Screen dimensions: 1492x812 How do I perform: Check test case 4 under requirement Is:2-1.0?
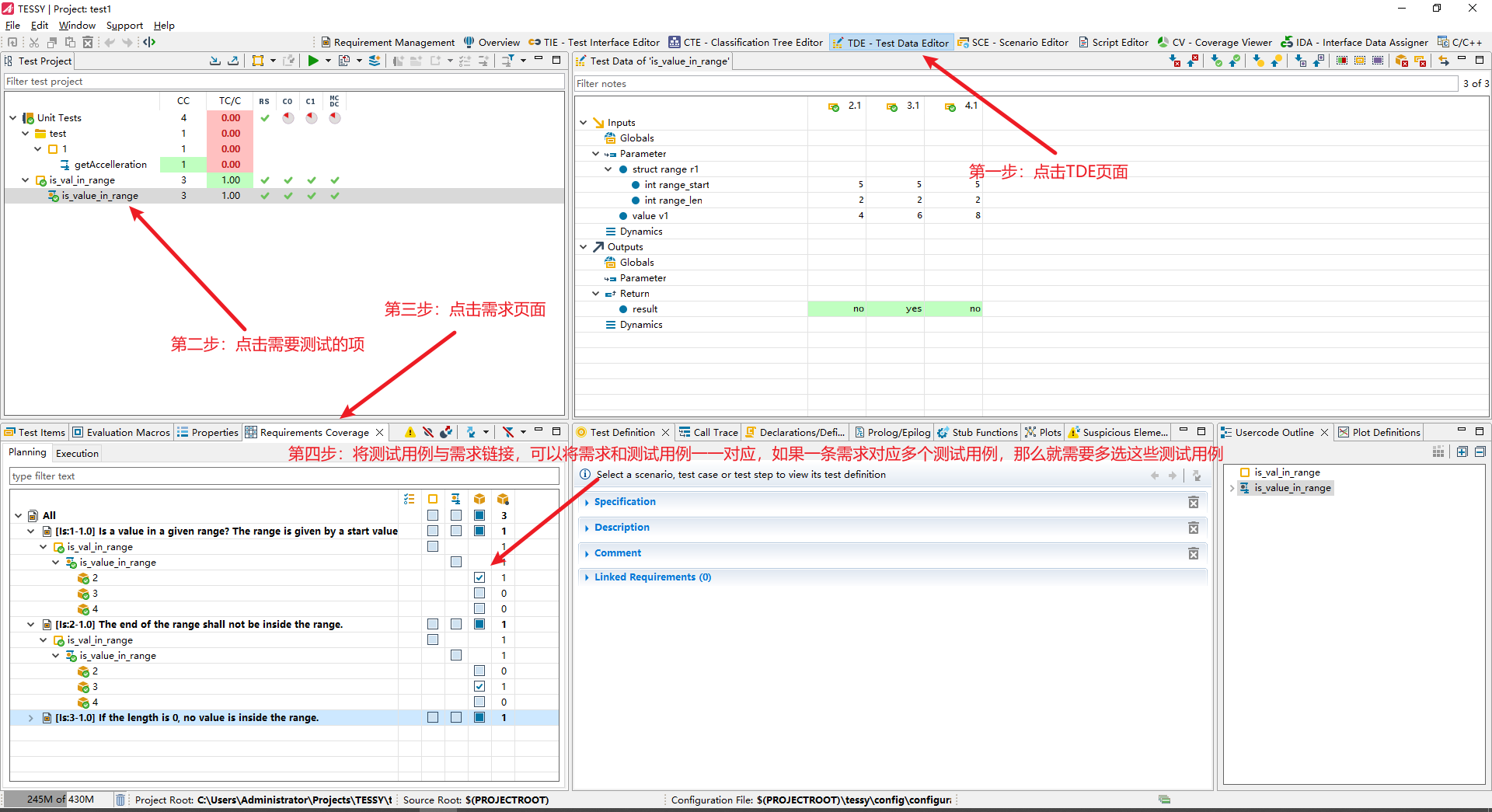tap(479, 702)
